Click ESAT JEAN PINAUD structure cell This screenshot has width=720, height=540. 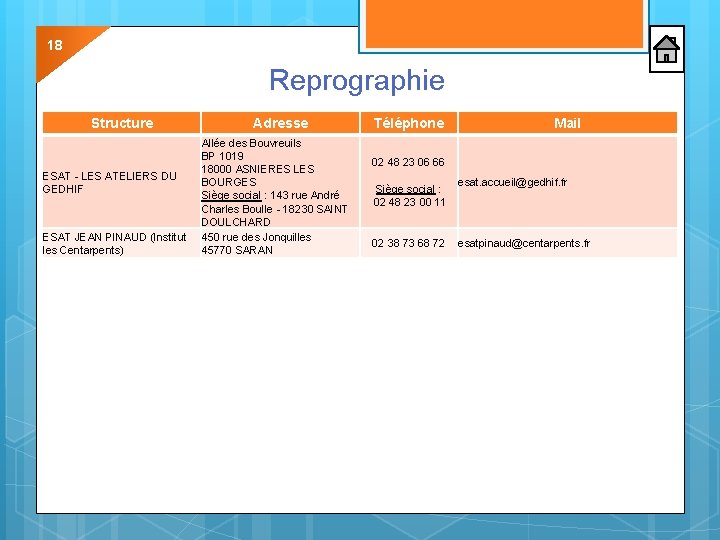(122, 243)
